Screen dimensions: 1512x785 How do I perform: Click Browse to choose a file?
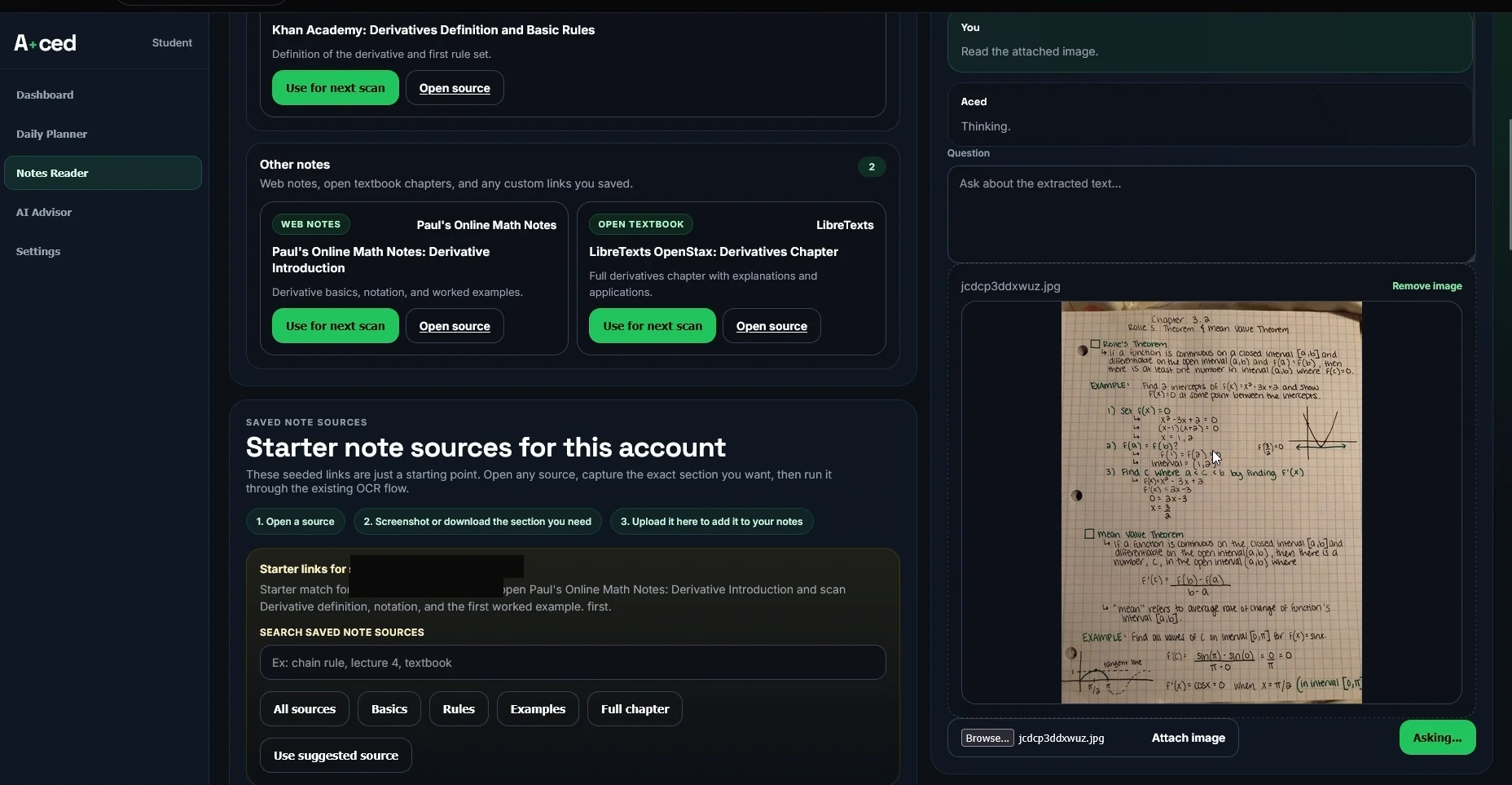pyautogui.click(x=987, y=738)
